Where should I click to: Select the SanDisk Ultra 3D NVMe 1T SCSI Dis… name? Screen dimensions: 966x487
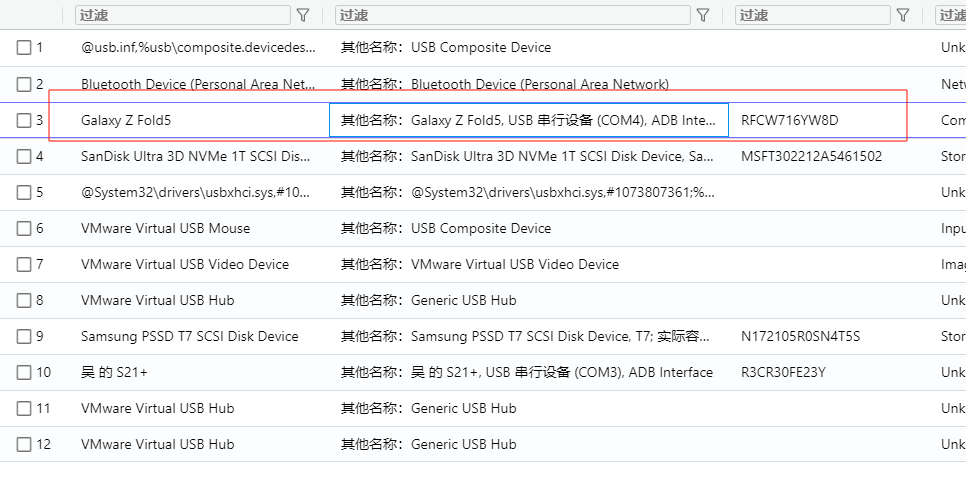tap(197, 156)
